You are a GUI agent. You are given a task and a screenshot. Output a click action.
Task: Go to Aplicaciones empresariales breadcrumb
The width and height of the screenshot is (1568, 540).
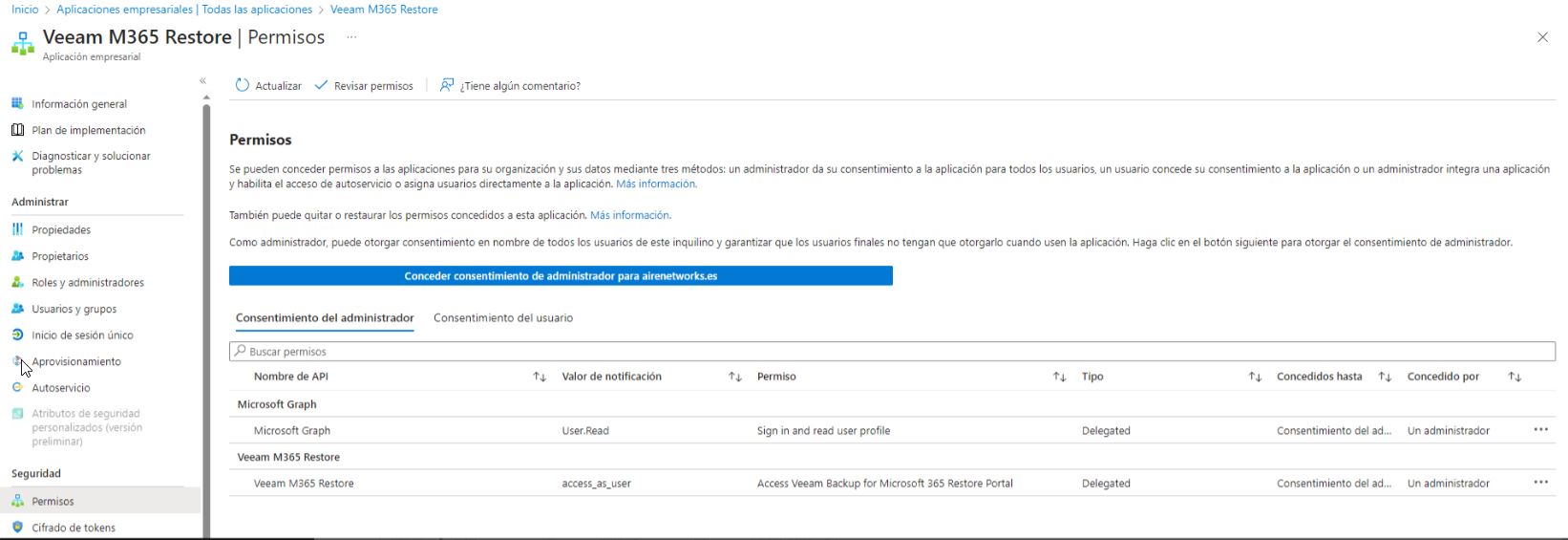pyautogui.click(x=184, y=10)
